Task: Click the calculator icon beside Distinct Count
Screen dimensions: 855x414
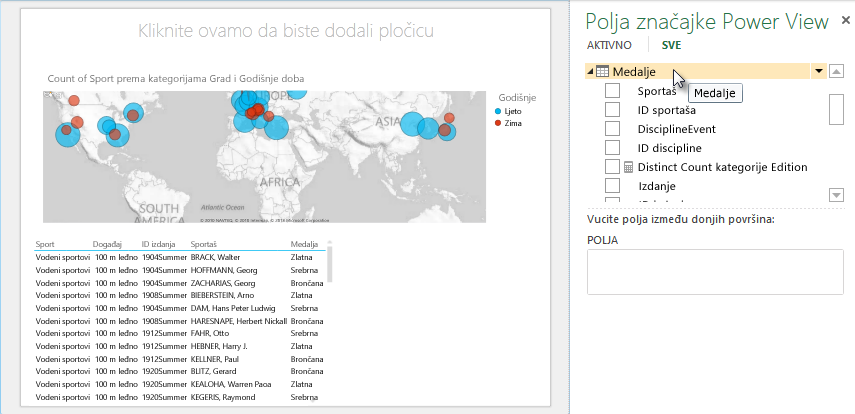Action: coord(628,167)
